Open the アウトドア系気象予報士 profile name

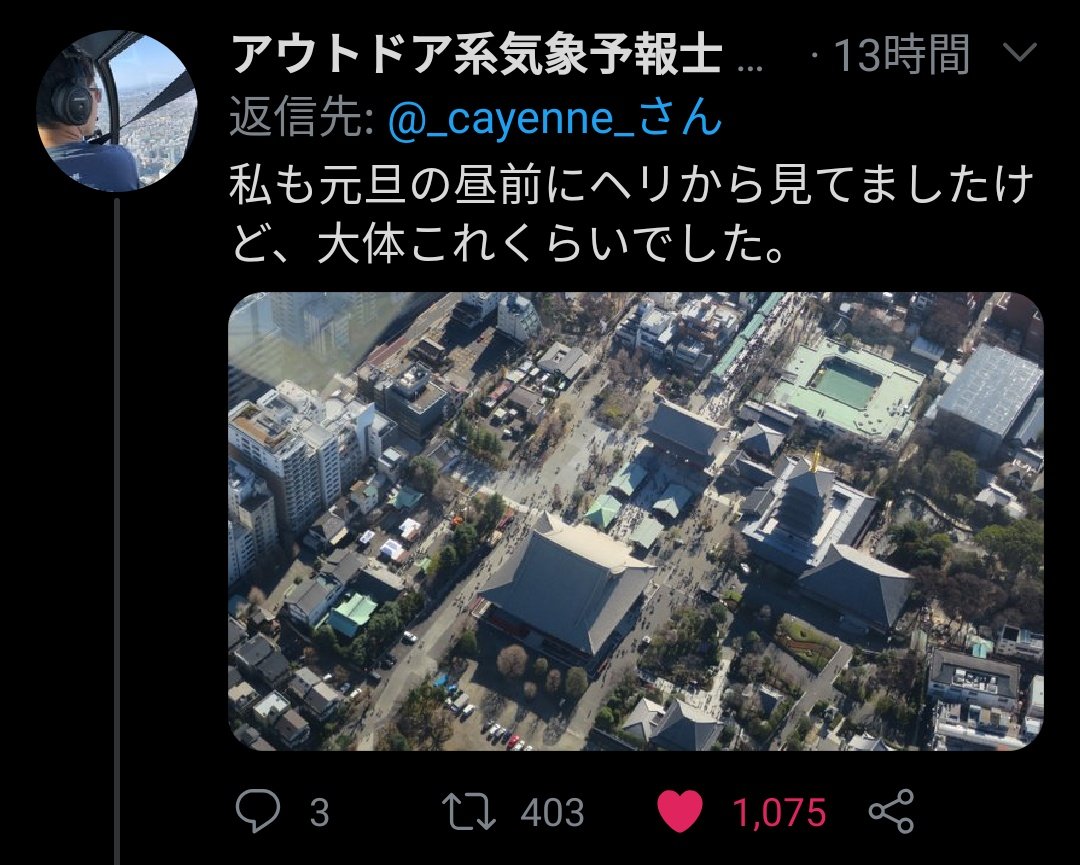pos(477,54)
